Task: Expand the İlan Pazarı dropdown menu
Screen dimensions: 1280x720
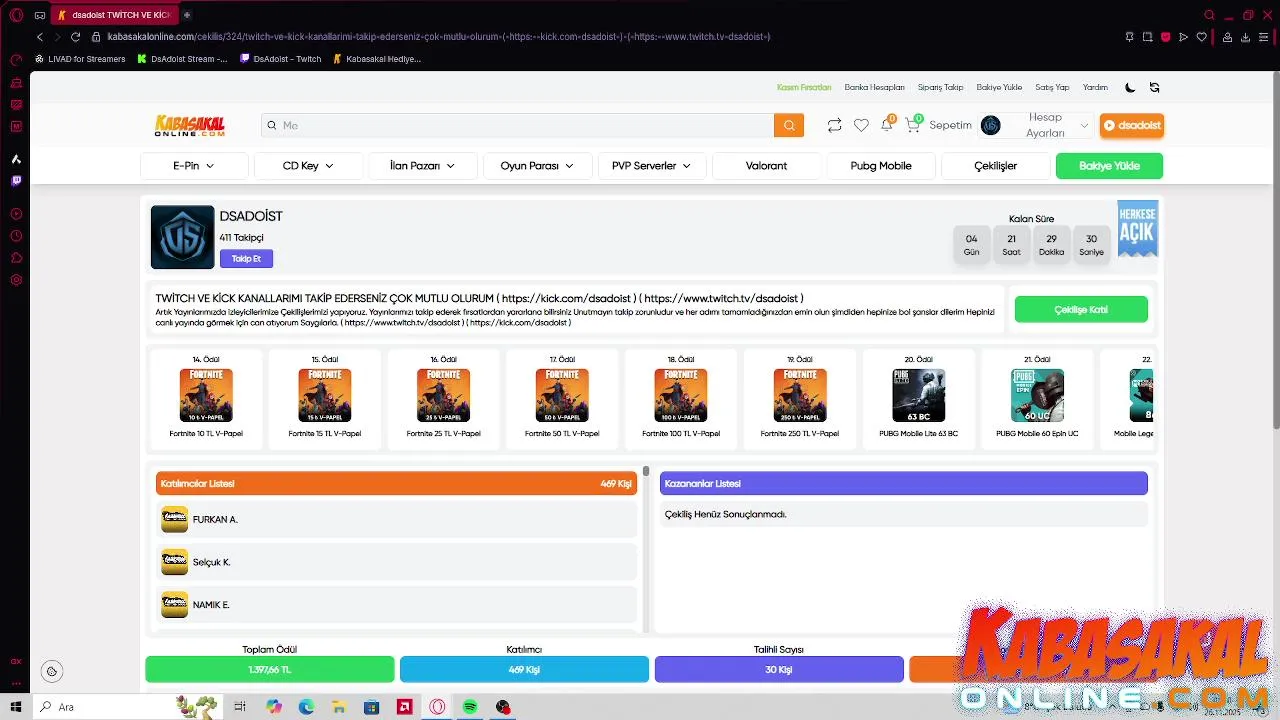Action: (x=422, y=166)
